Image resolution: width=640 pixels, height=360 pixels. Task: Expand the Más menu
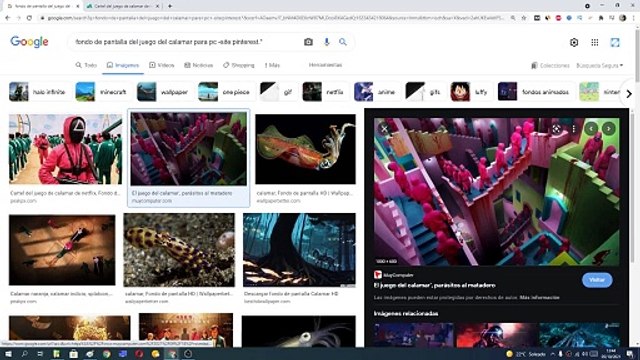[x=272, y=65]
